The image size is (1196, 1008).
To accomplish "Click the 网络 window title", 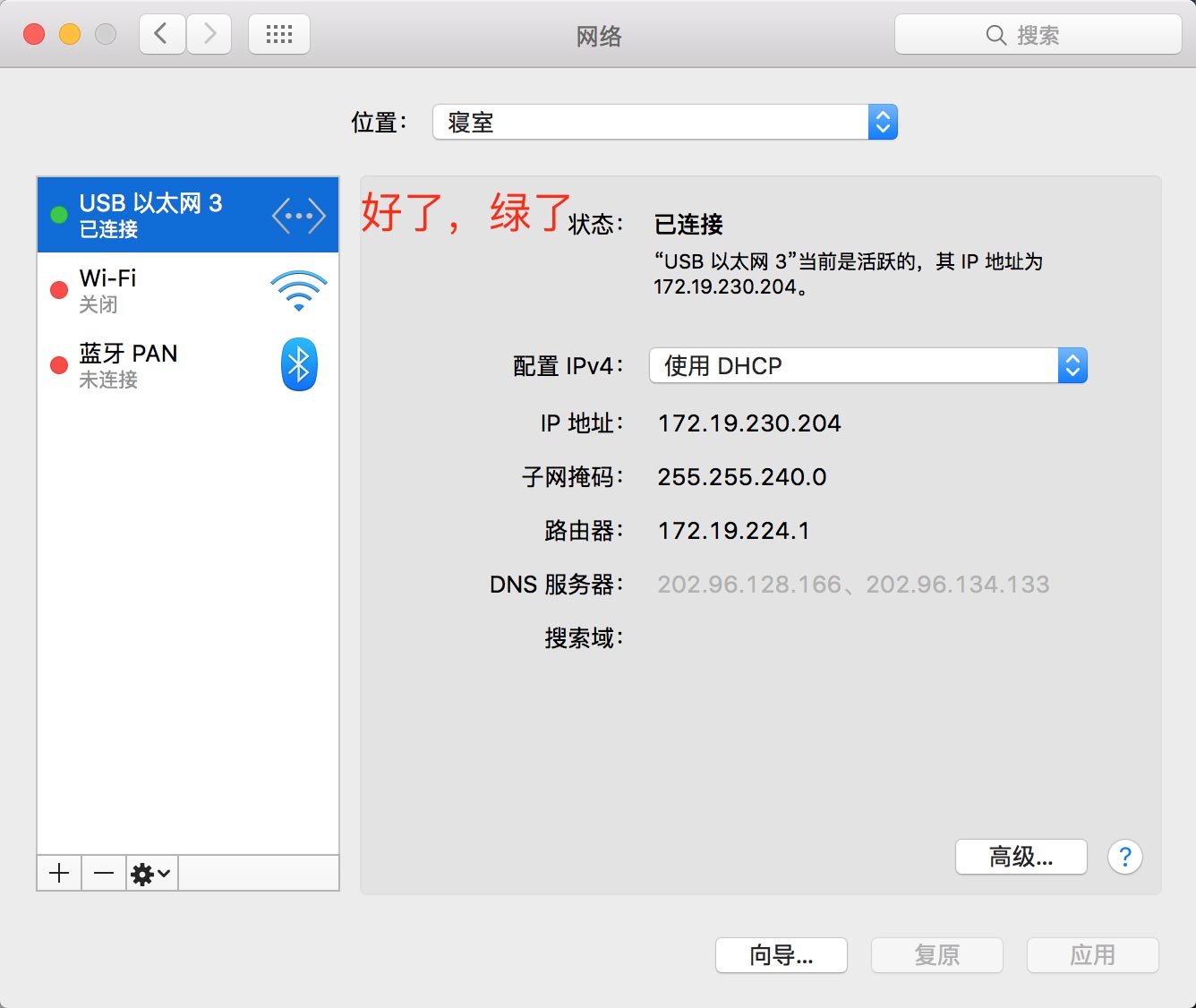I will pyautogui.click(x=599, y=36).
